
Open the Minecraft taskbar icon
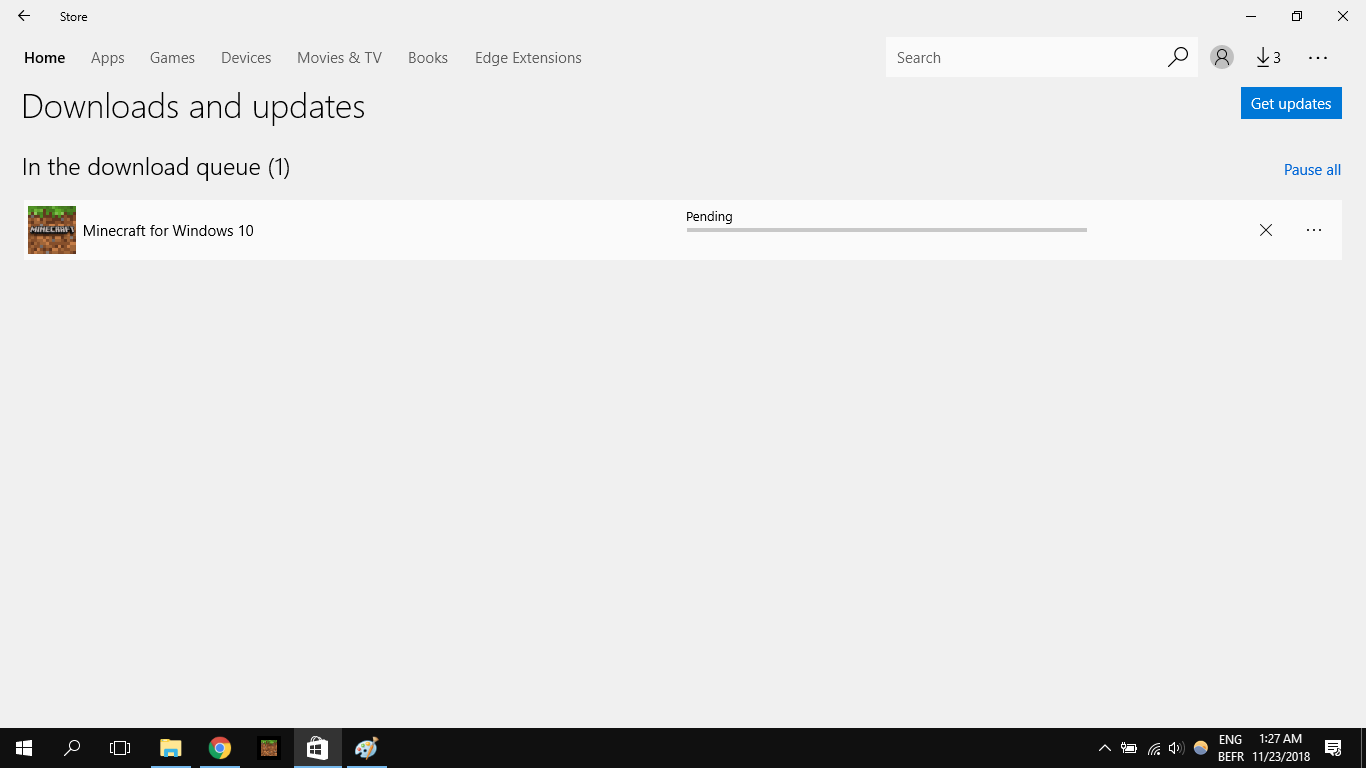[x=269, y=748]
